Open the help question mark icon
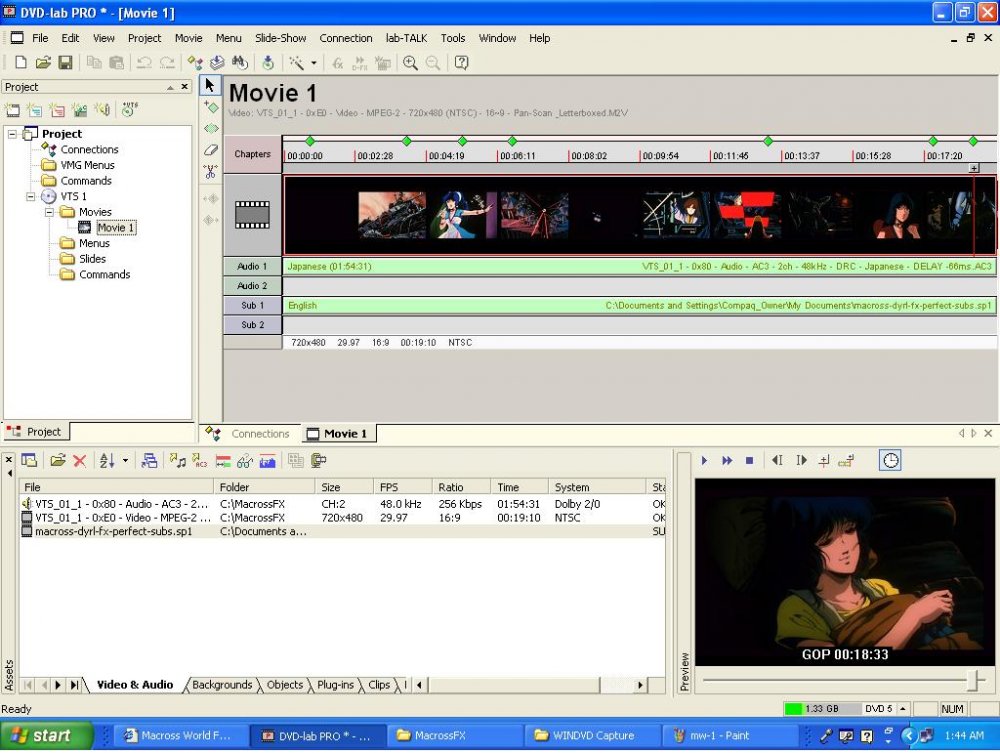 pyautogui.click(x=461, y=62)
